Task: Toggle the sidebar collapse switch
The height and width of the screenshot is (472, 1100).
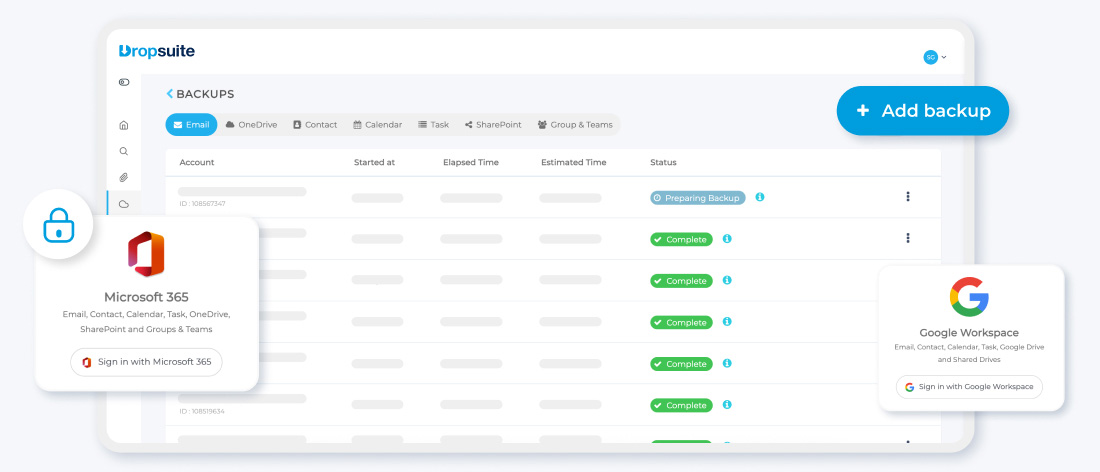Action: (x=124, y=82)
